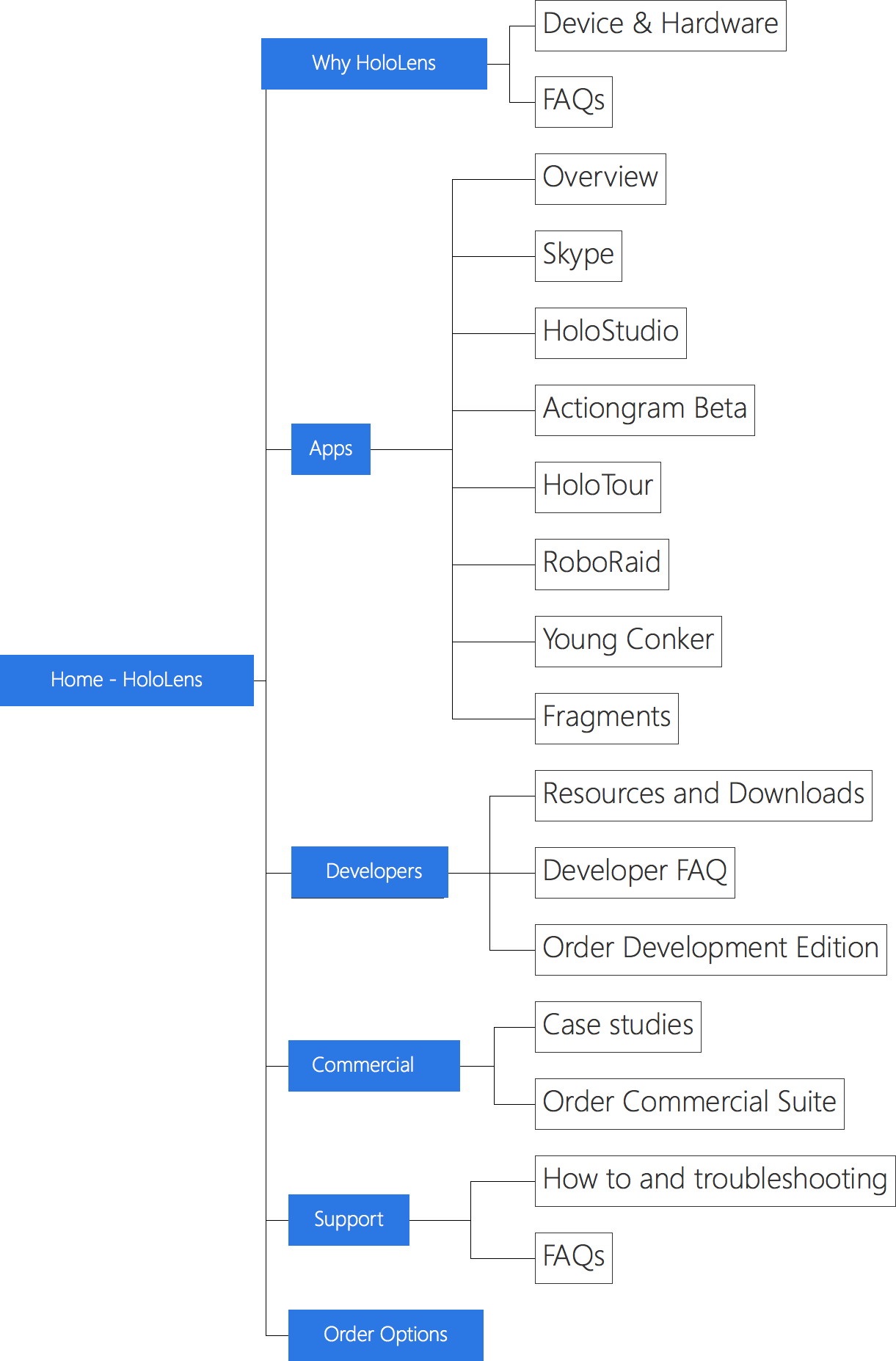The height and width of the screenshot is (1361, 896).
Task: Select the Case studies box
Action: pyautogui.click(x=618, y=1027)
